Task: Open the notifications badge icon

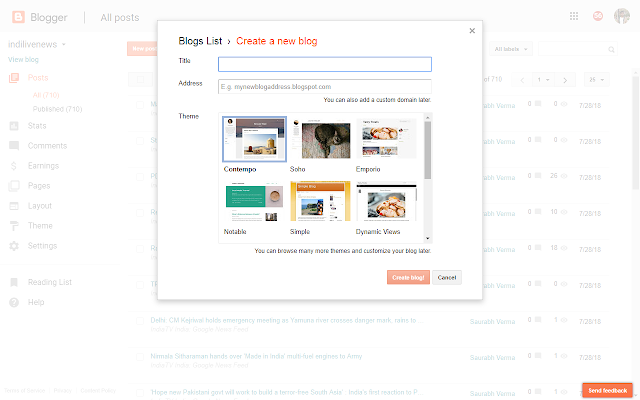Action: coord(598,16)
